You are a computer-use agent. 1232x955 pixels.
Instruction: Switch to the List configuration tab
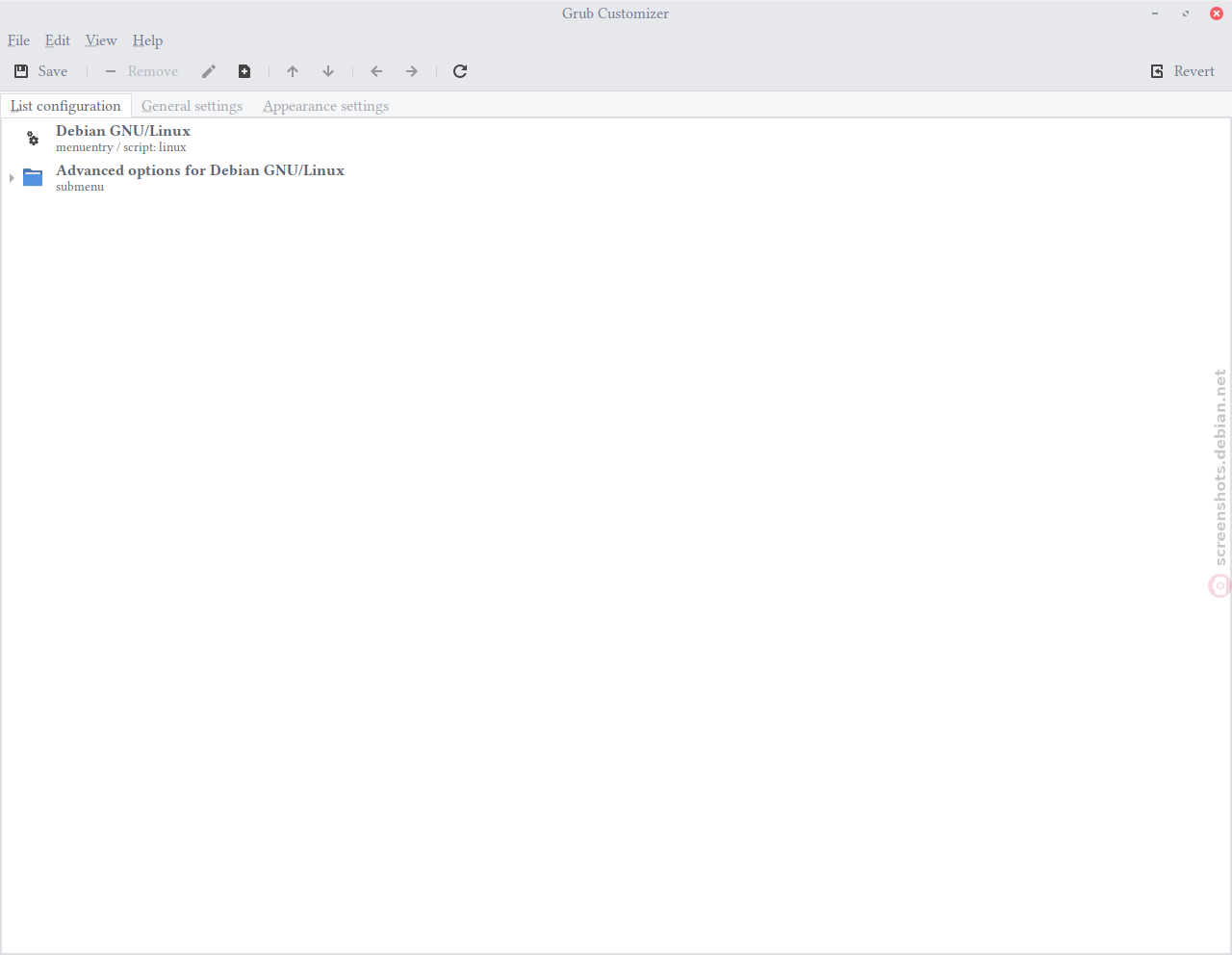[65, 106]
